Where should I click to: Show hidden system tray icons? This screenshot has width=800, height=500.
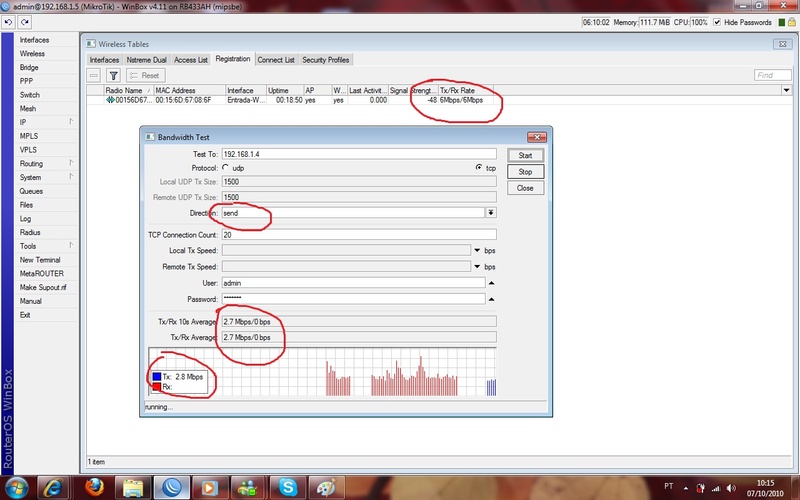pos(685,488)
